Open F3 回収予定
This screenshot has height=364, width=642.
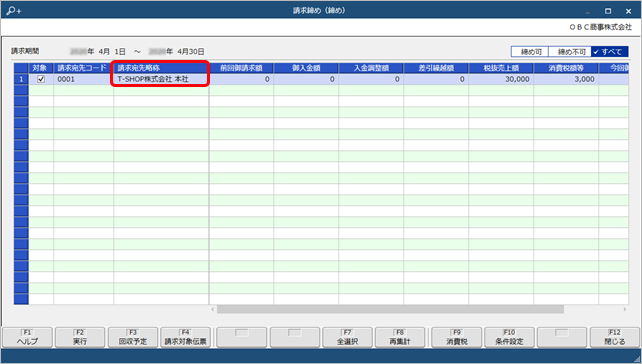pyautogui.click(x=133, y=337)
